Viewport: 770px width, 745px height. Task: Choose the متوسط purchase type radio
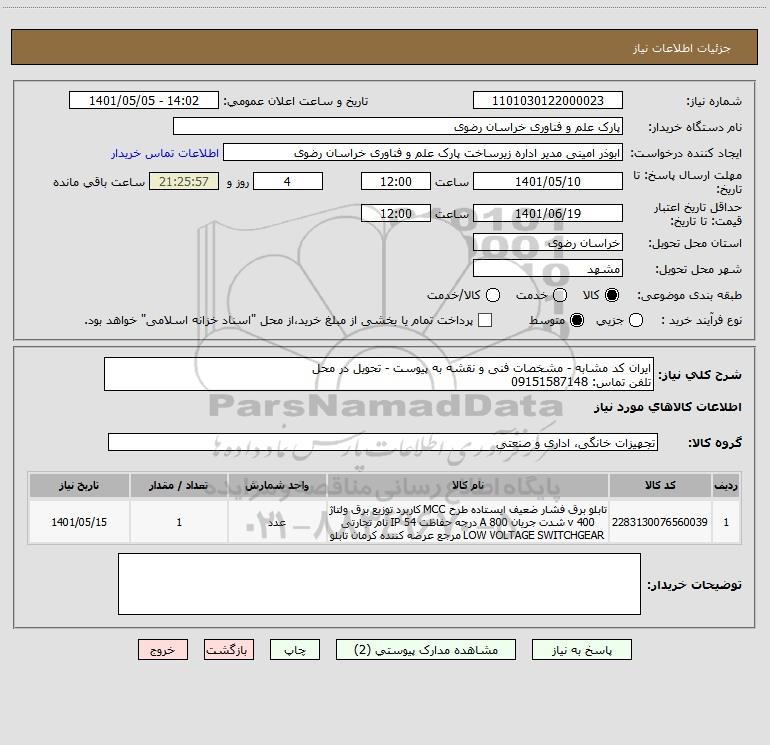(x=577, y=320)
